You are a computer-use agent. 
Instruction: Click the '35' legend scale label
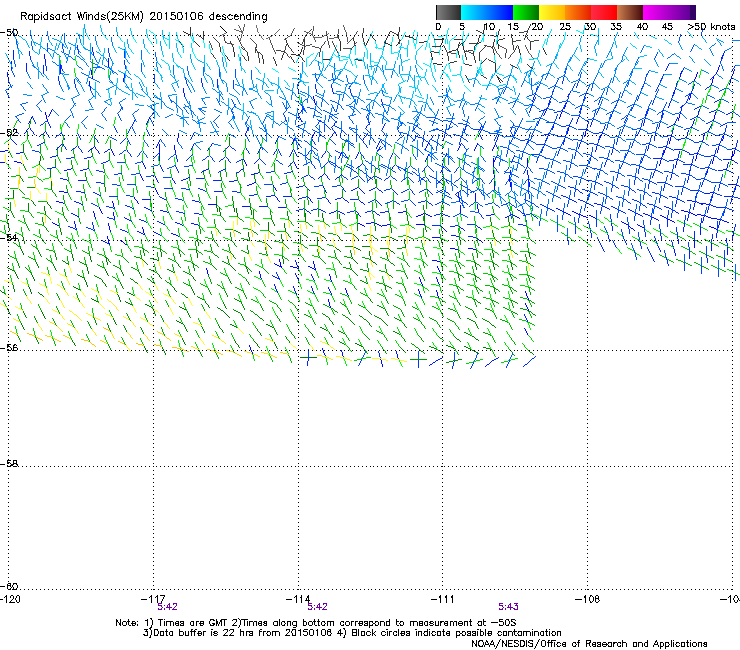coord(616,27)
